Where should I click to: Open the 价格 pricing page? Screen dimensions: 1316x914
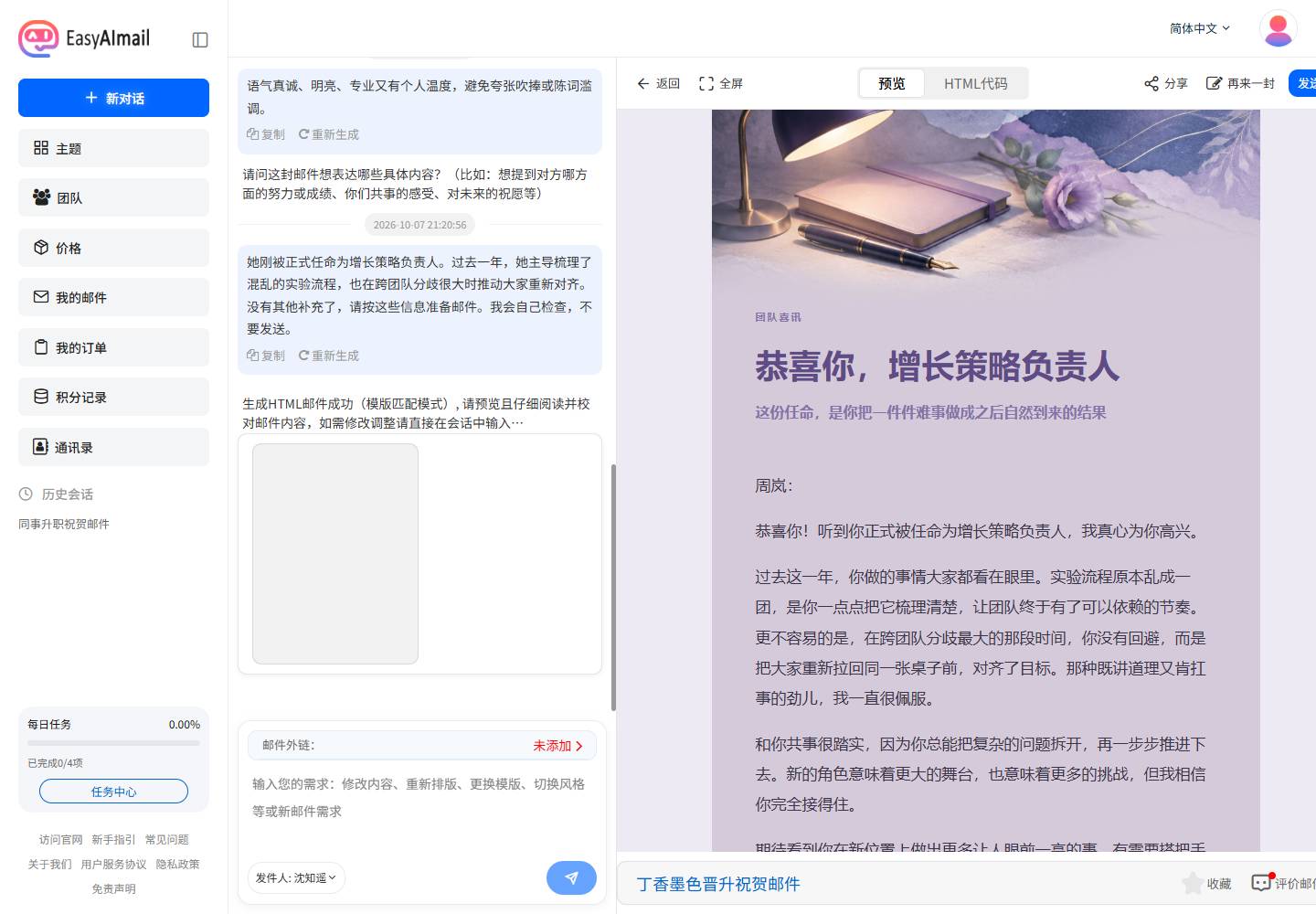coord(113,248)
